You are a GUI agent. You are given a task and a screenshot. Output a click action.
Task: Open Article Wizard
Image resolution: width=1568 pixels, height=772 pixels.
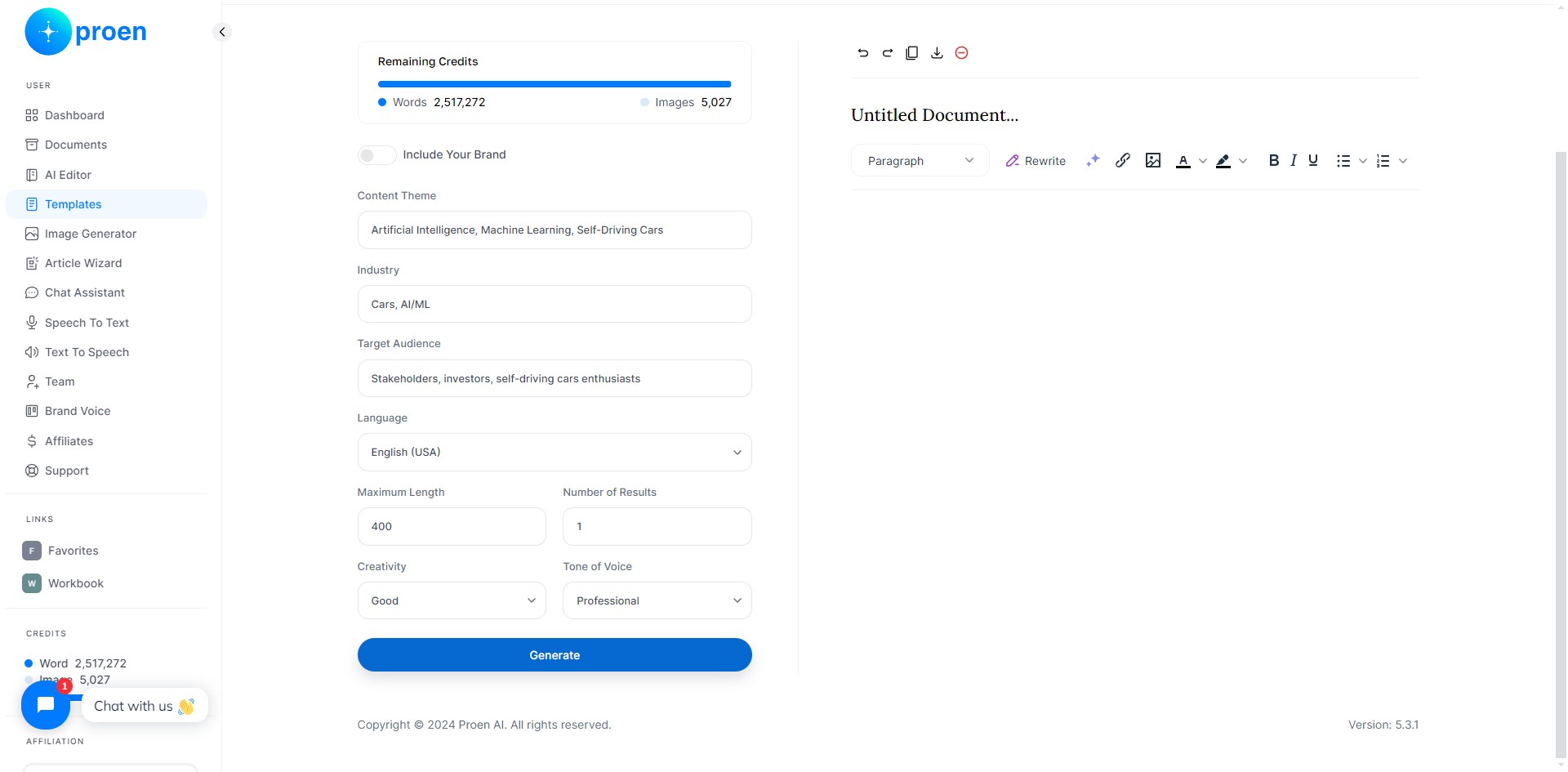106,263
